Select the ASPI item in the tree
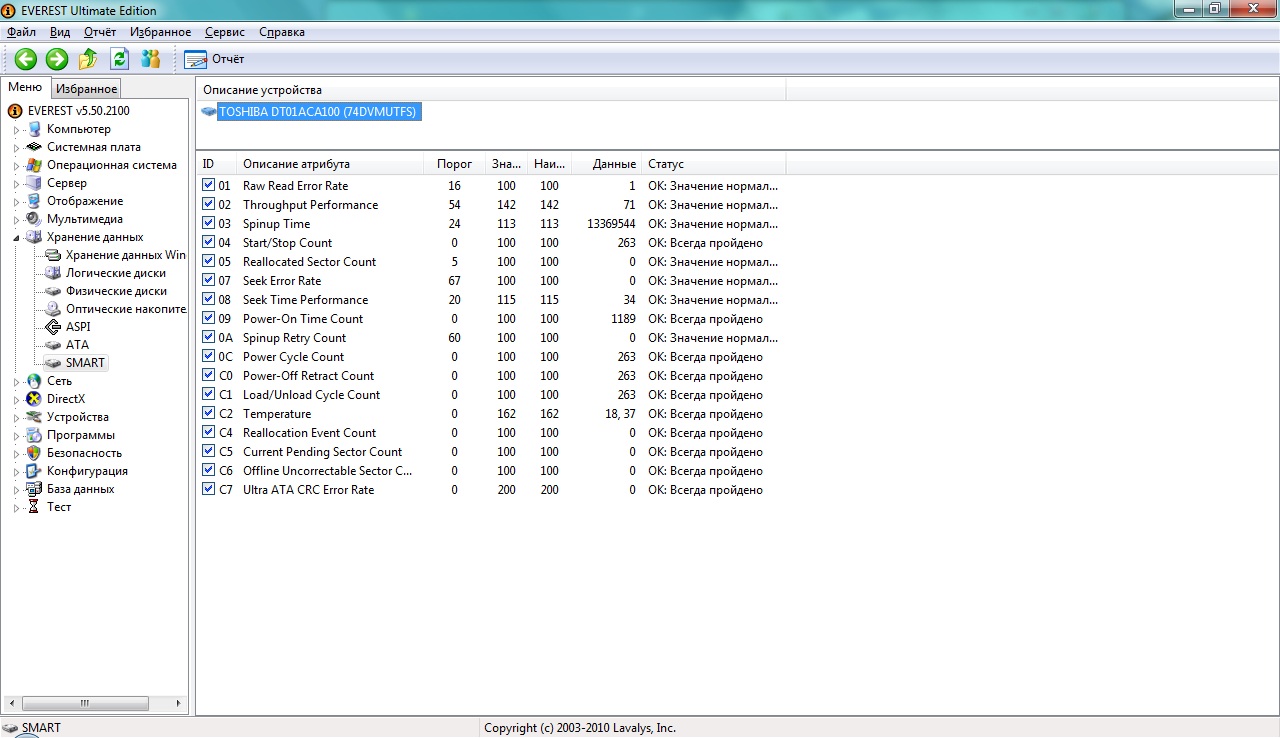Screen dimensions: 1280x738 78,327
